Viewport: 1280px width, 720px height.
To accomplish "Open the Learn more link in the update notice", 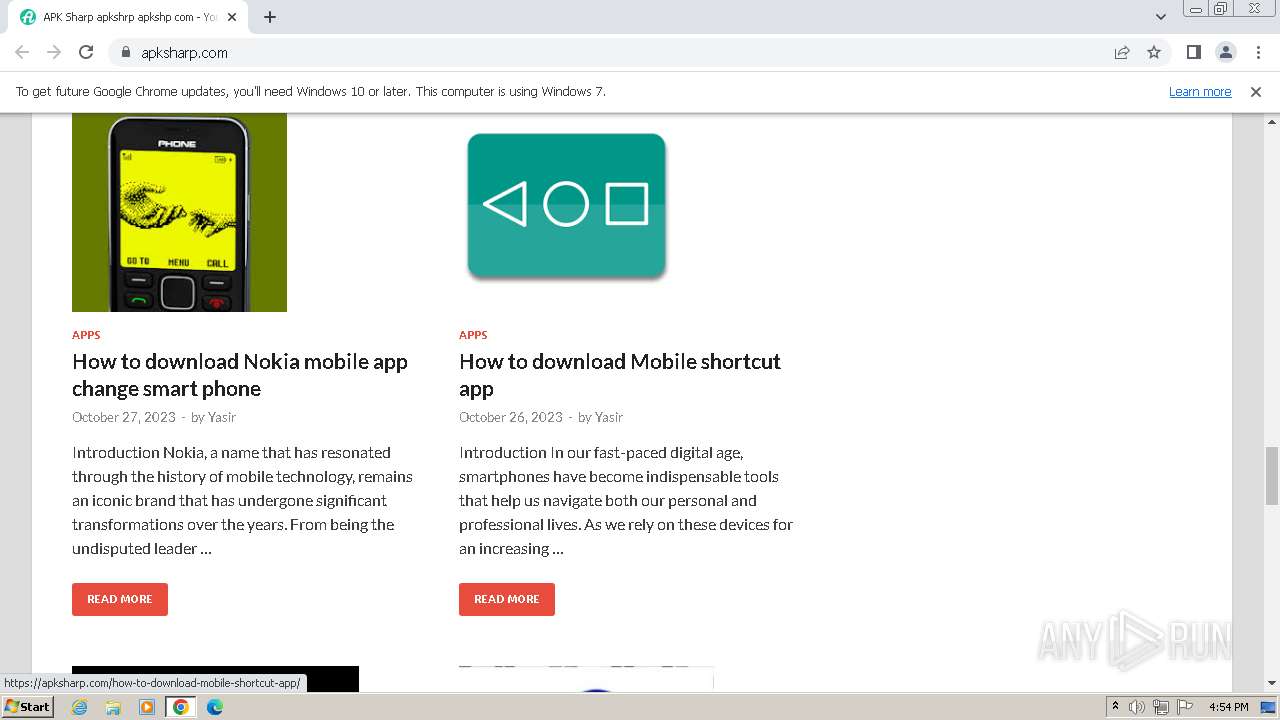I will click(x=1200, y=91).
